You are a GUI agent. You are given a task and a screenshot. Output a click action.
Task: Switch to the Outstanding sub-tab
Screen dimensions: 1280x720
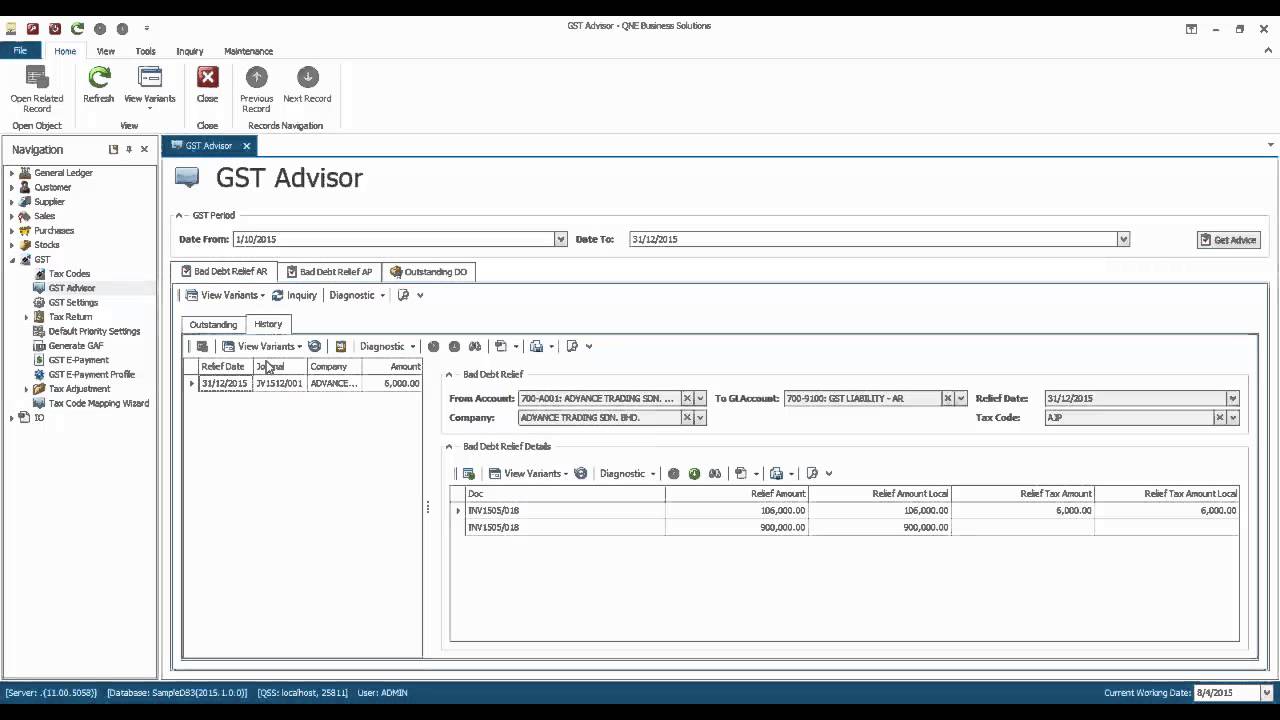point(213,324)
